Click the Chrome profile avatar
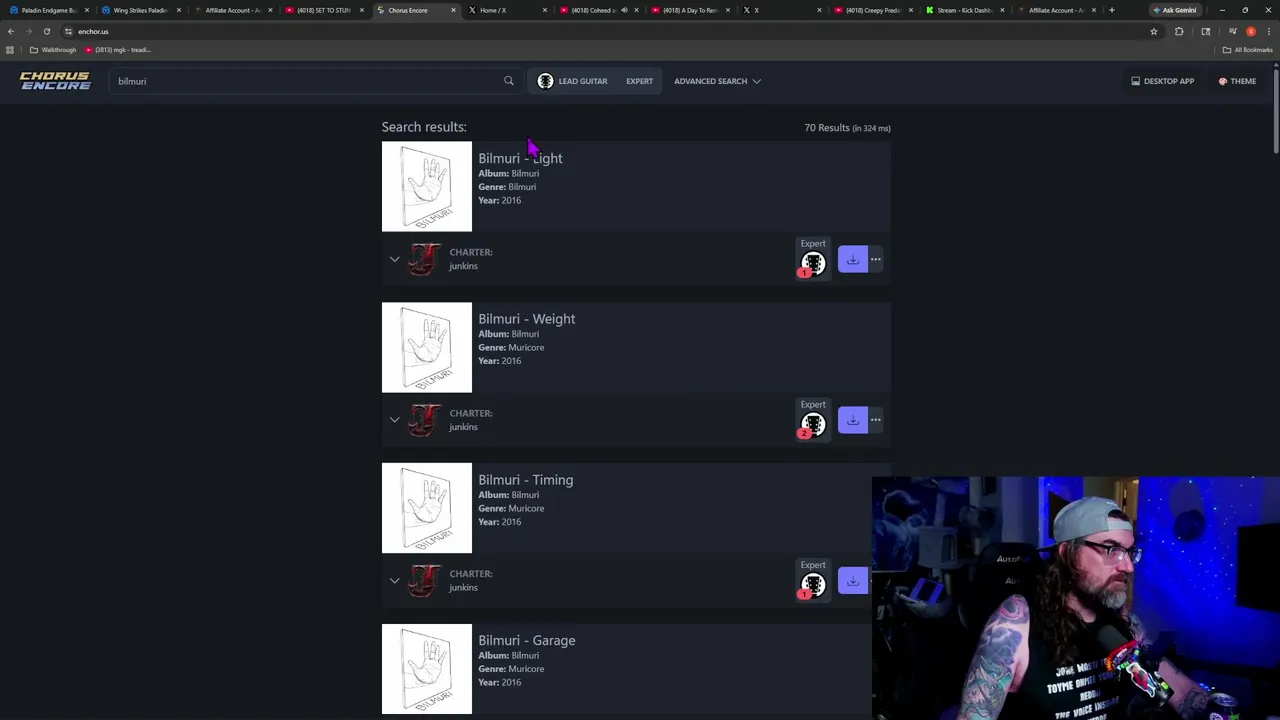Image resolution: width=1280 pixels, height=720 pixels. coord(1250,31)
